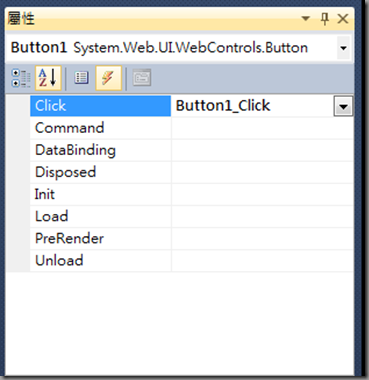This screenshot has height=380, width=369.
Task: Toggle the Events lightning bolt icon
Action: (x=108, y=78)
